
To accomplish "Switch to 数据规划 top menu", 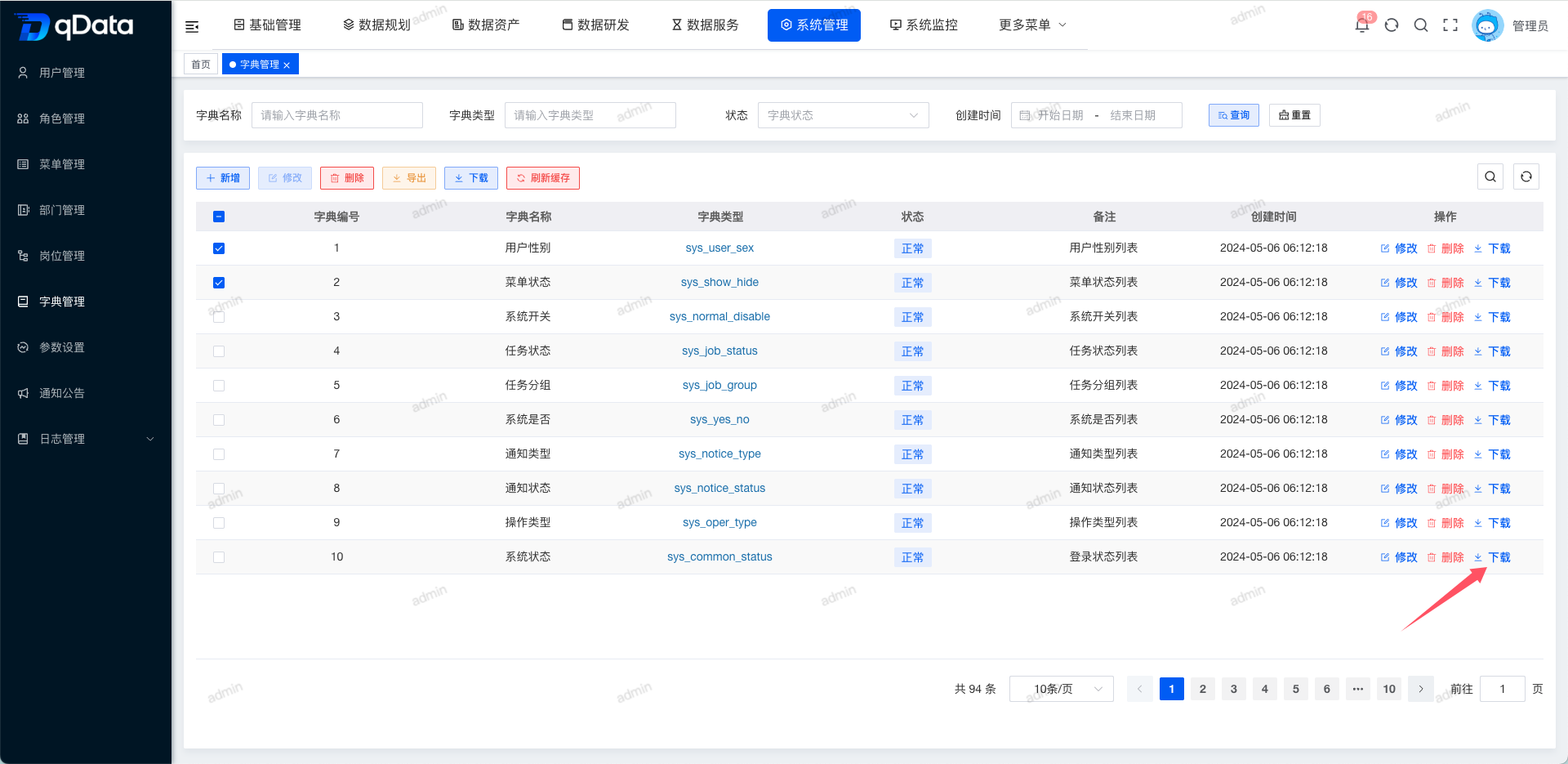I will click(x=376, y=25).
